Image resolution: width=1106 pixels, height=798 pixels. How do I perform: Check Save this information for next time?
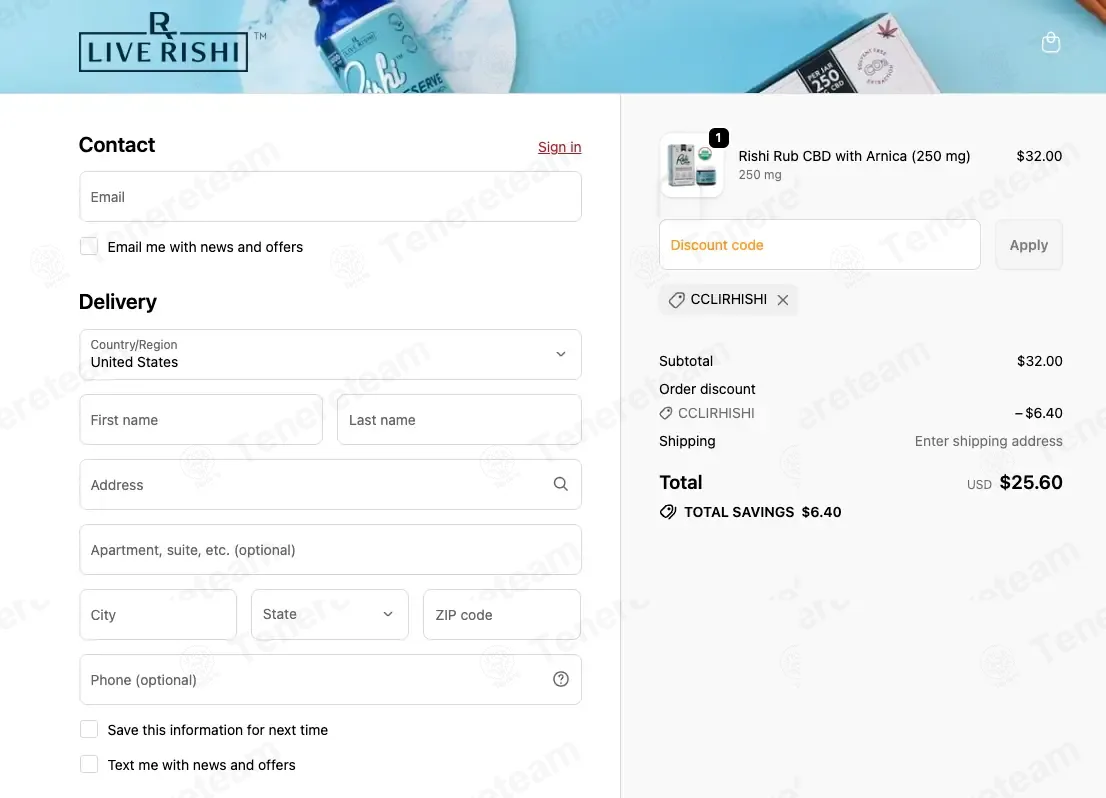pos(89,729)
